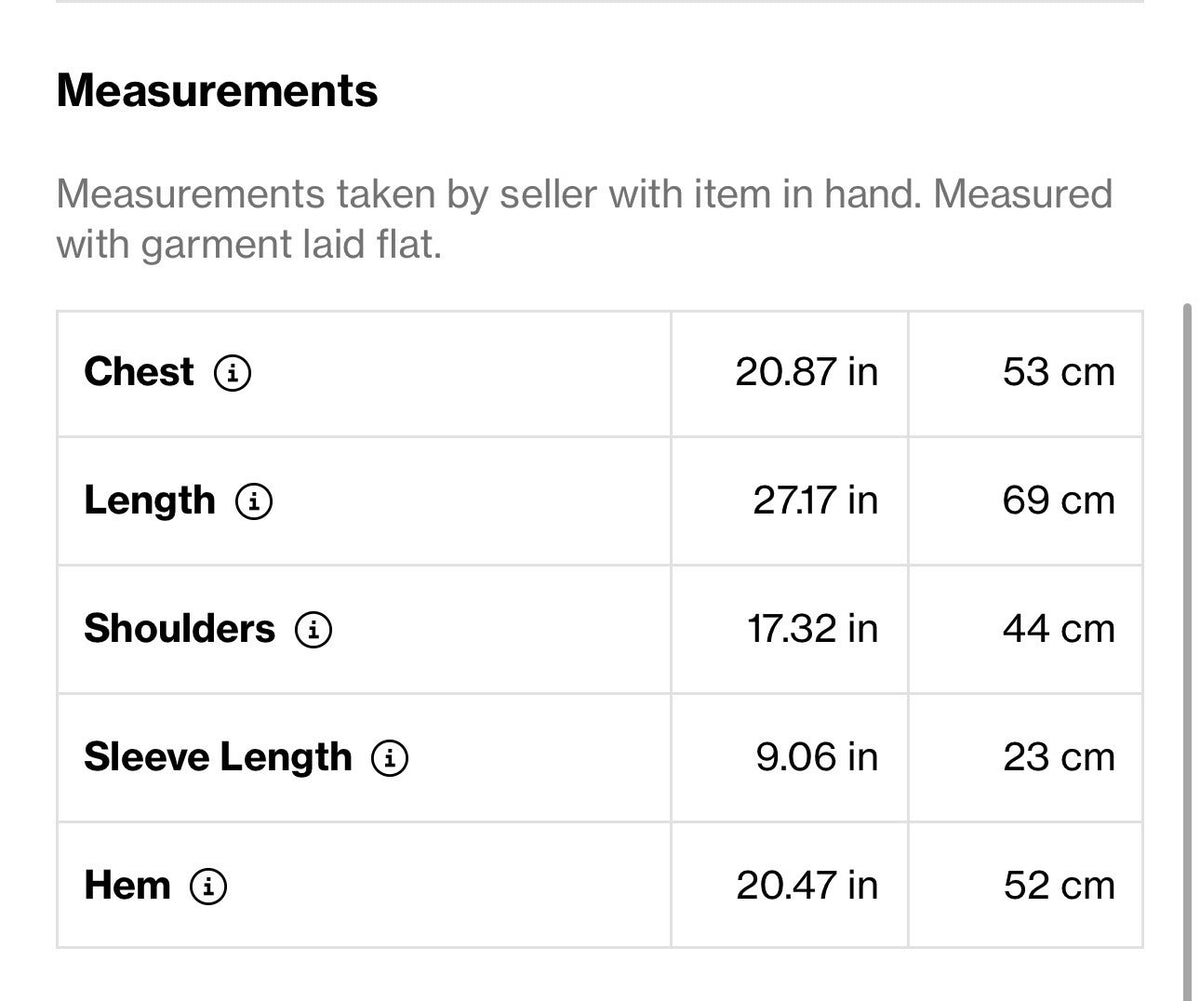1200x1001 pixels.
Task: Click the 27.17 in length value
Action: click(x=815, y=501)
